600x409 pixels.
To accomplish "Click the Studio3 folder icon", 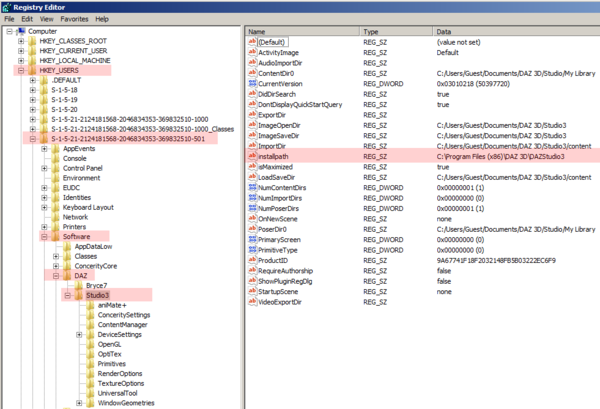I will tap(79, 295).
